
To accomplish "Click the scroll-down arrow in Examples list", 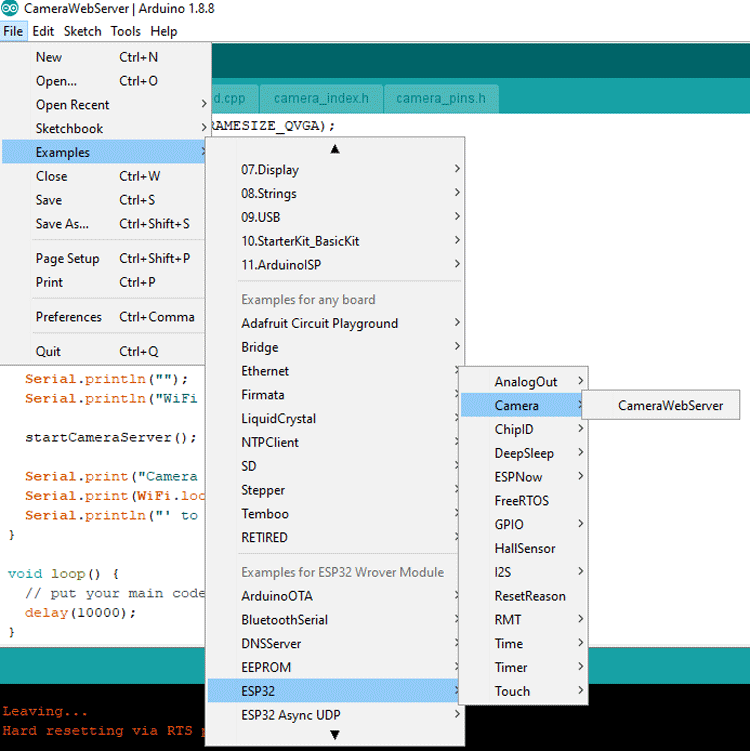I will pyautogui.click(x=335, y=735).
